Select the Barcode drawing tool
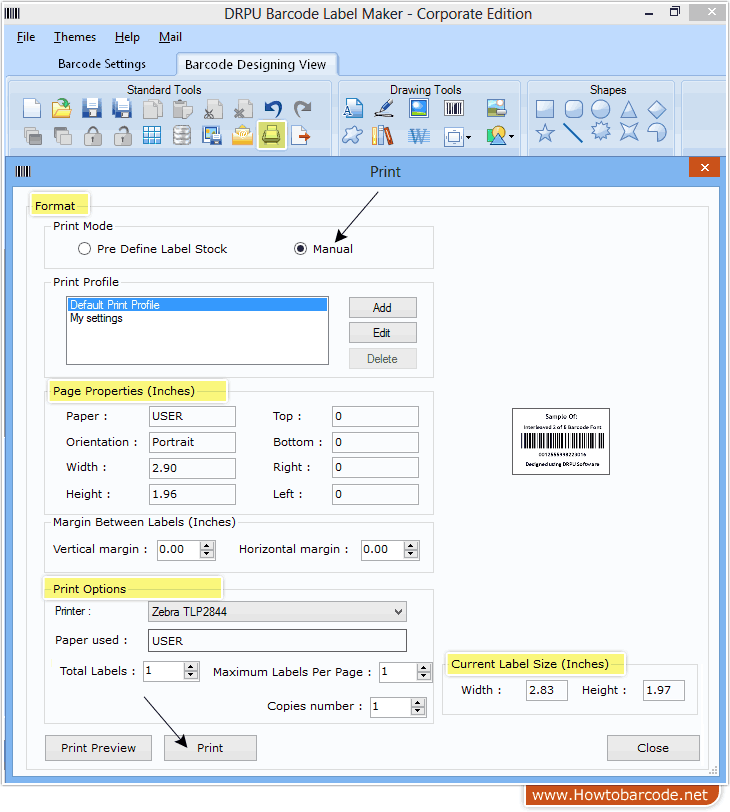This screenshot has height=812, width=730. pos(454,108)
